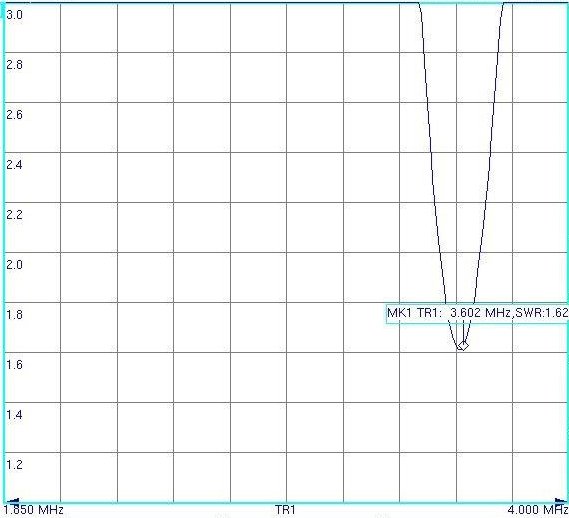Click the MK1 diamond marker on trace
The width and height of the screenshot is (569, 518).
click(x=463, y=346)
